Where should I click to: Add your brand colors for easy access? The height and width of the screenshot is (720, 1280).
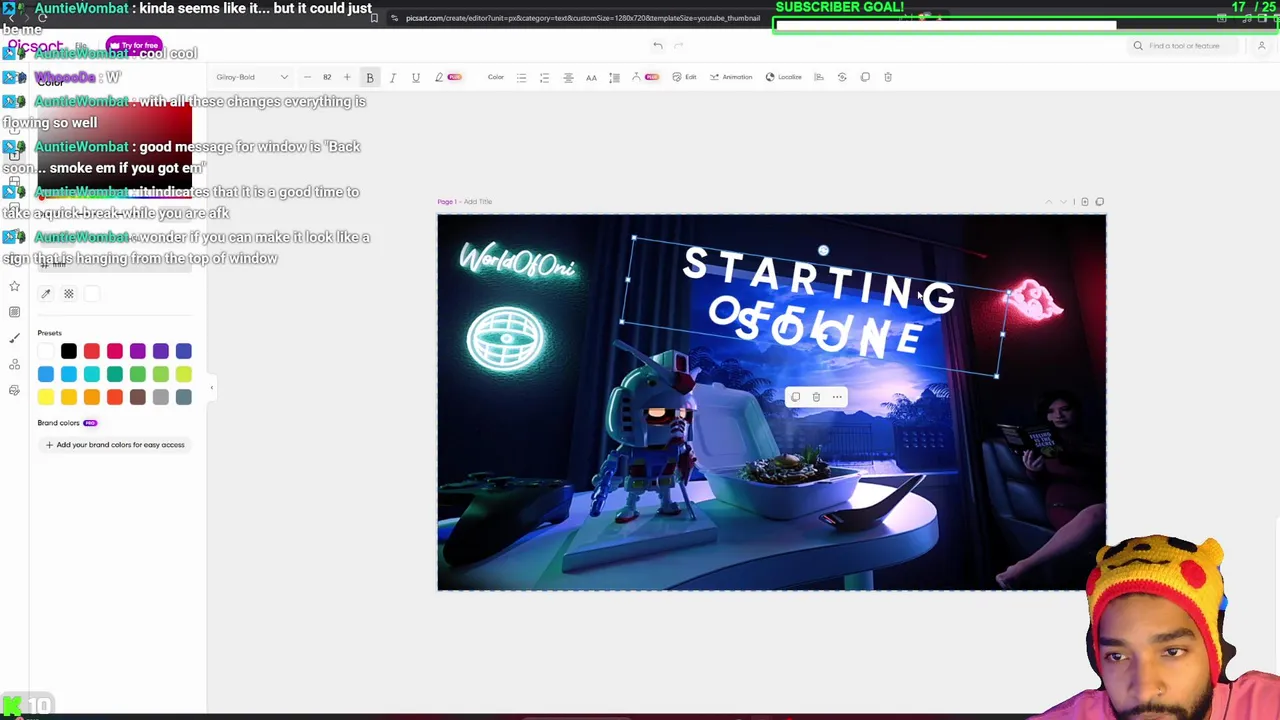(115, 445)
